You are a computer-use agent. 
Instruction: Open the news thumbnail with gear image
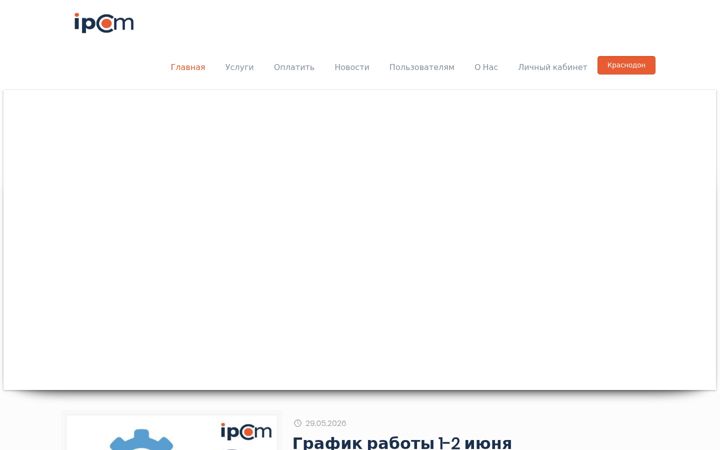(x=172, y=433)
